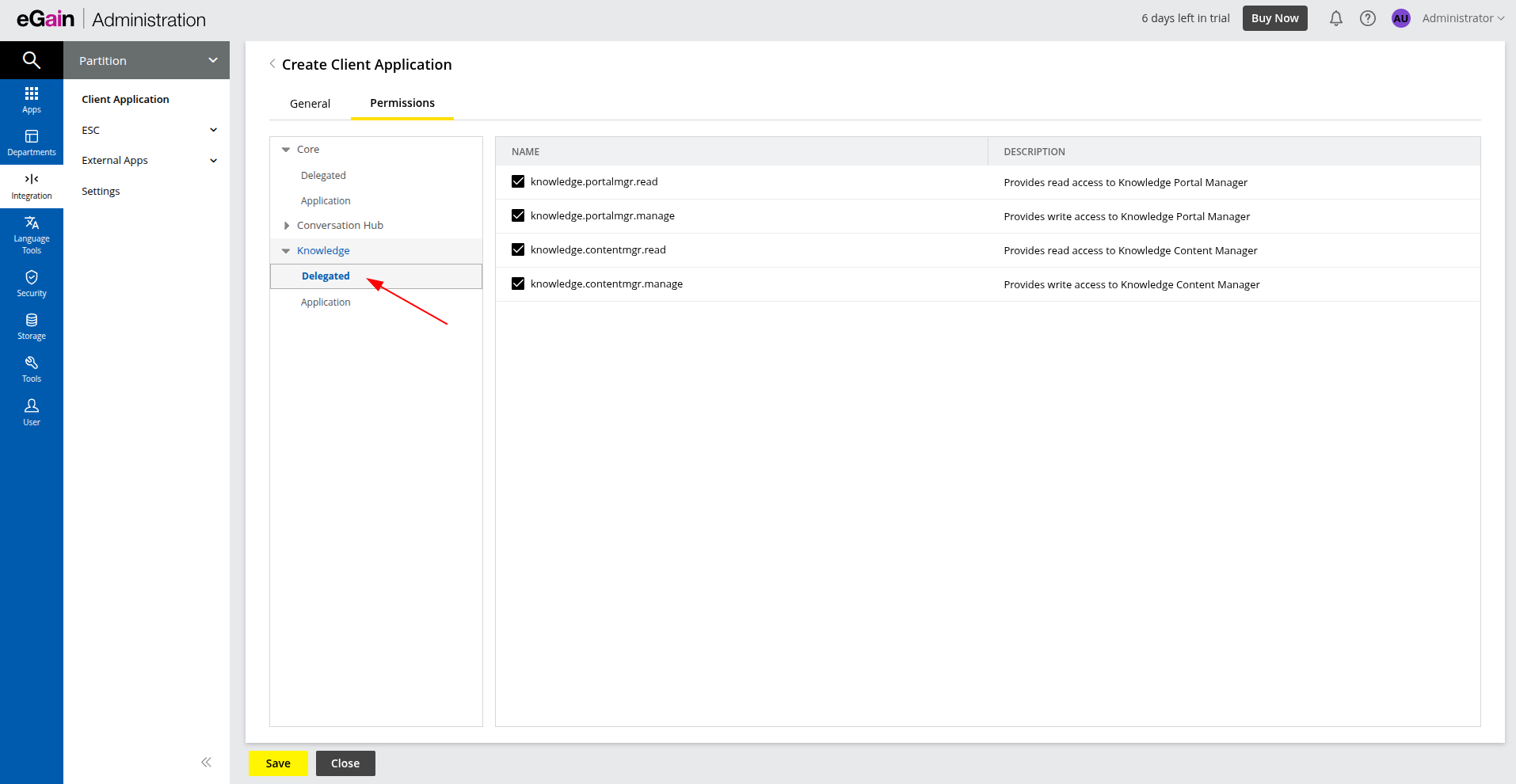
Task: Uncheck knowledge.portalmgr.manage permission
Action: pos(518,215)
